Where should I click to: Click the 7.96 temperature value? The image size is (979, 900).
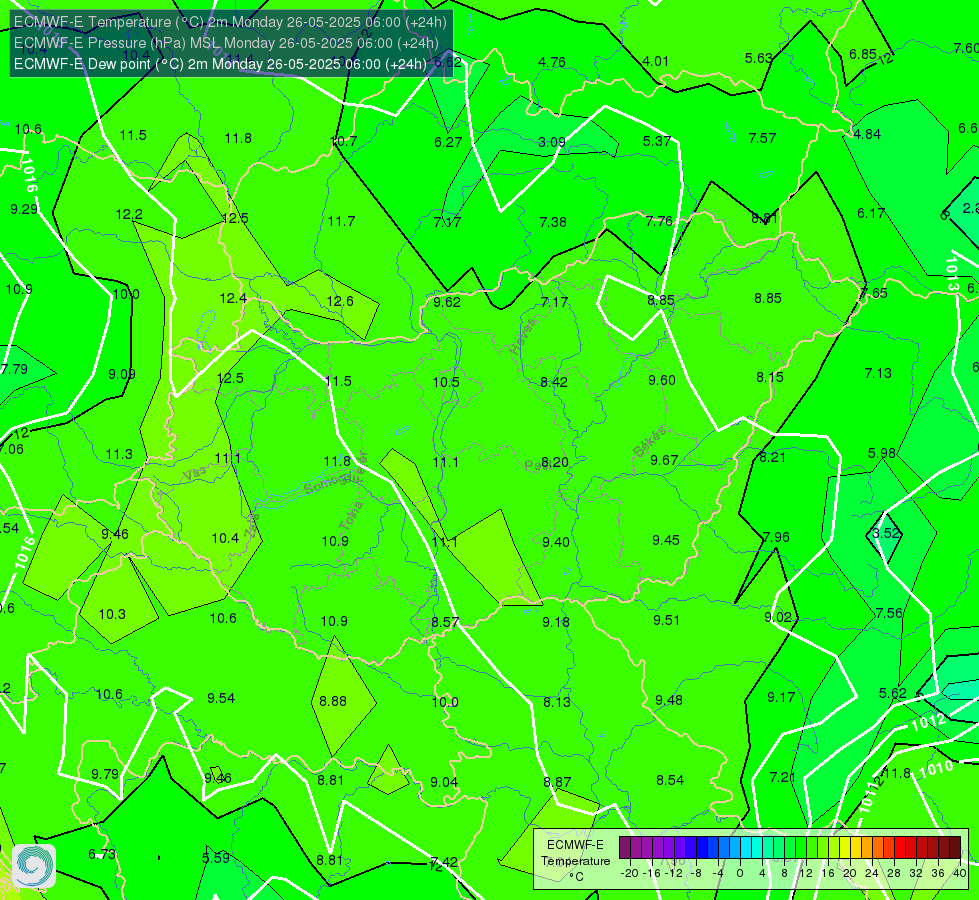coord(776,537)
